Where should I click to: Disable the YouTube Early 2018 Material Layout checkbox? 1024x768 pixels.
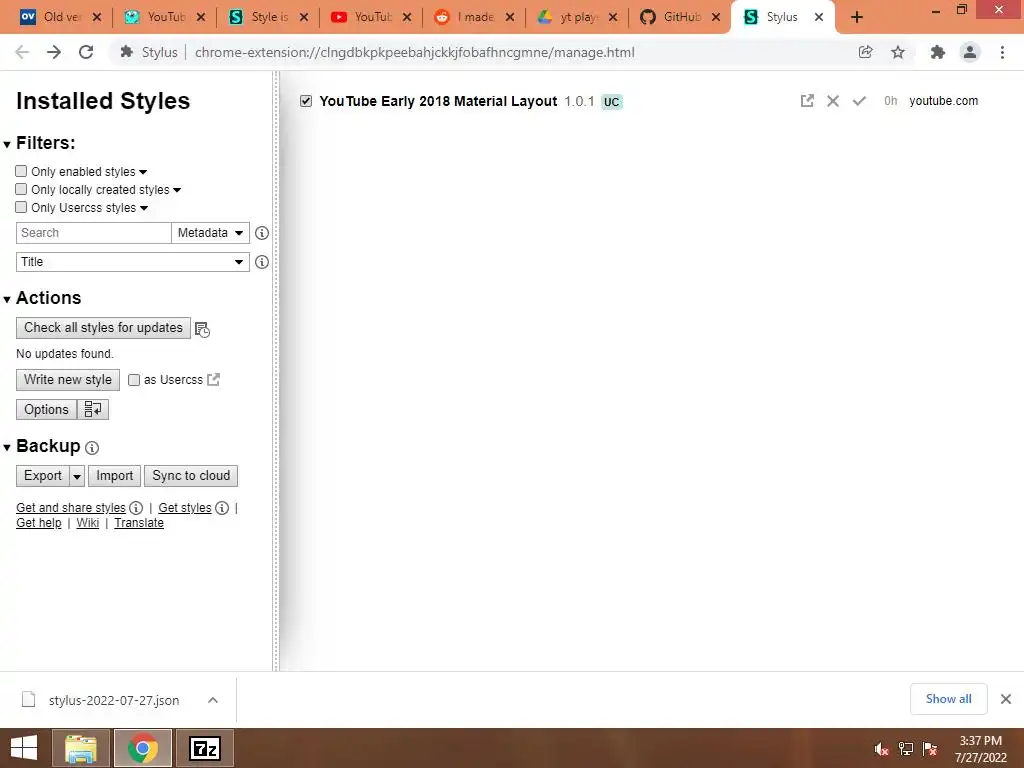click(306, 101)
